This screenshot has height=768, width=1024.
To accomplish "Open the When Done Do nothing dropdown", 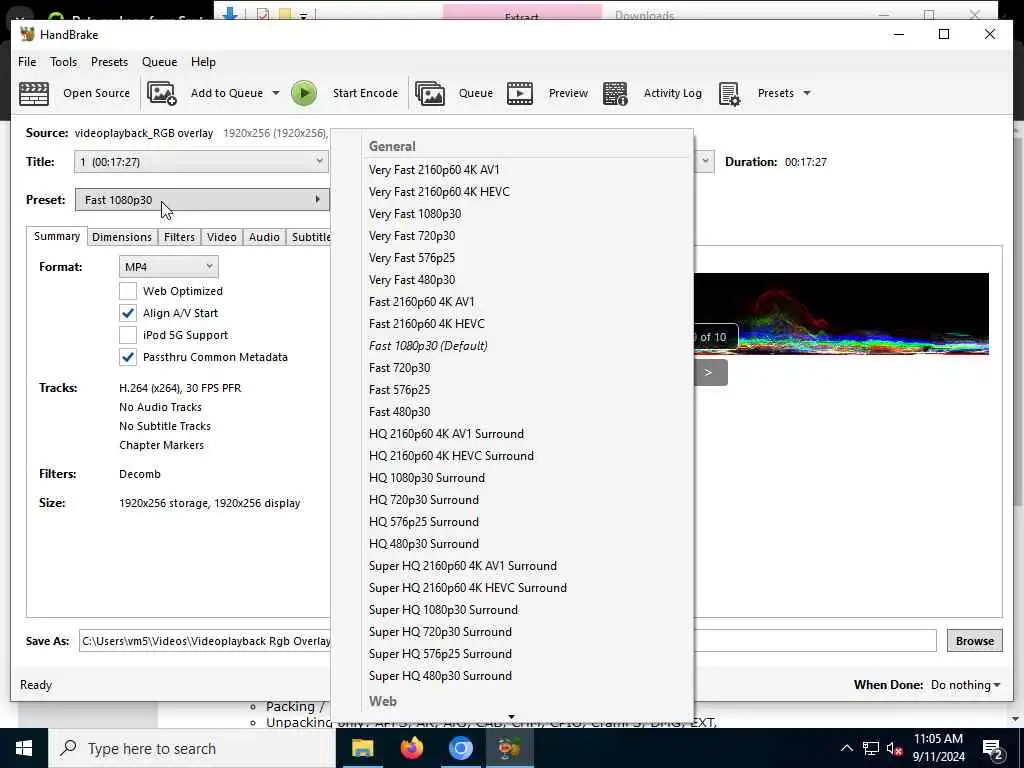I will 965,684.
